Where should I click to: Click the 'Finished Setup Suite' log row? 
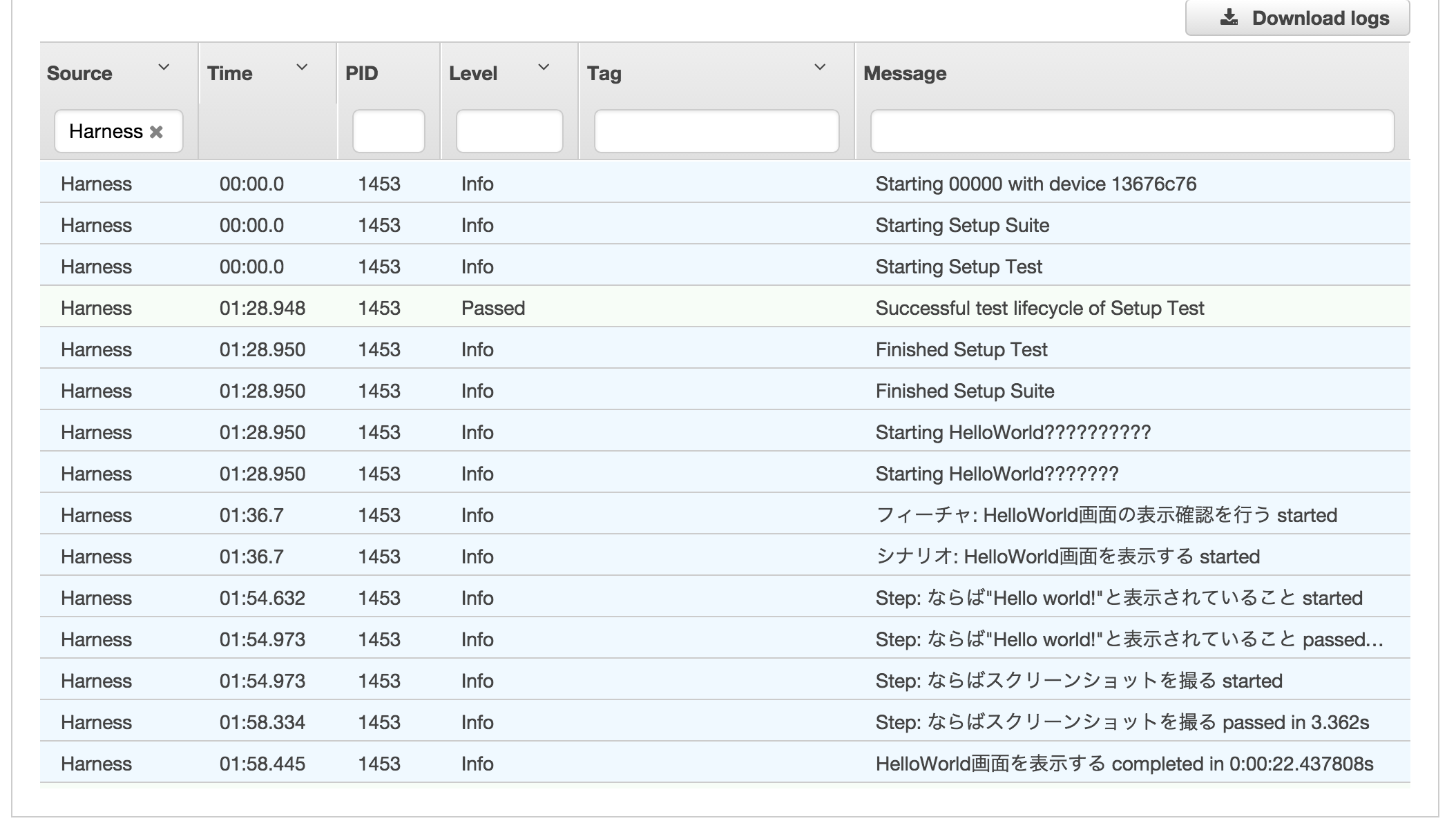click(x=724, y=391)
